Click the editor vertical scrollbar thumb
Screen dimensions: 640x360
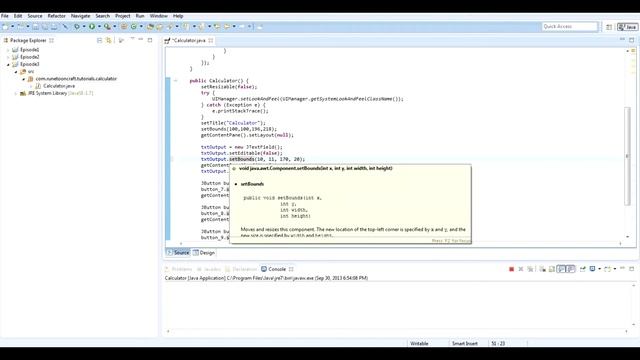627,156
